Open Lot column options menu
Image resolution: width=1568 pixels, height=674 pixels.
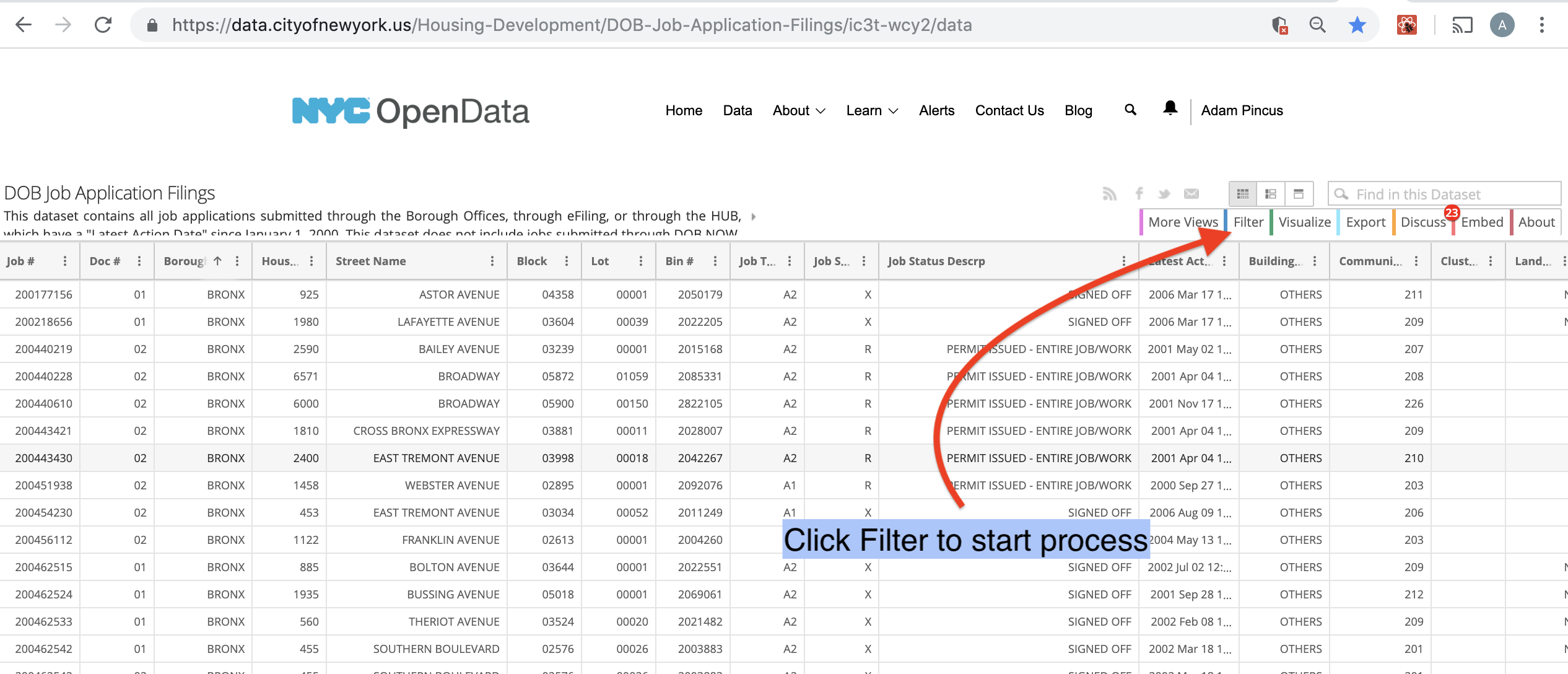pos(641,261)
